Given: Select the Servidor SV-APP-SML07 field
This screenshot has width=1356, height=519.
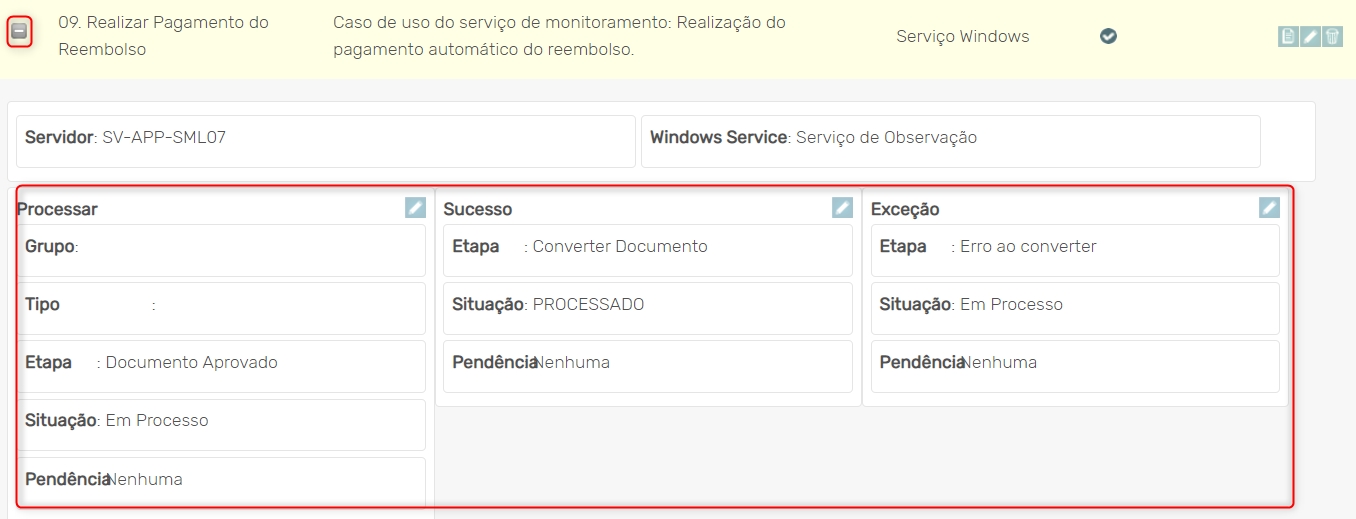Looking at the screenshot, I should [325, 141].
